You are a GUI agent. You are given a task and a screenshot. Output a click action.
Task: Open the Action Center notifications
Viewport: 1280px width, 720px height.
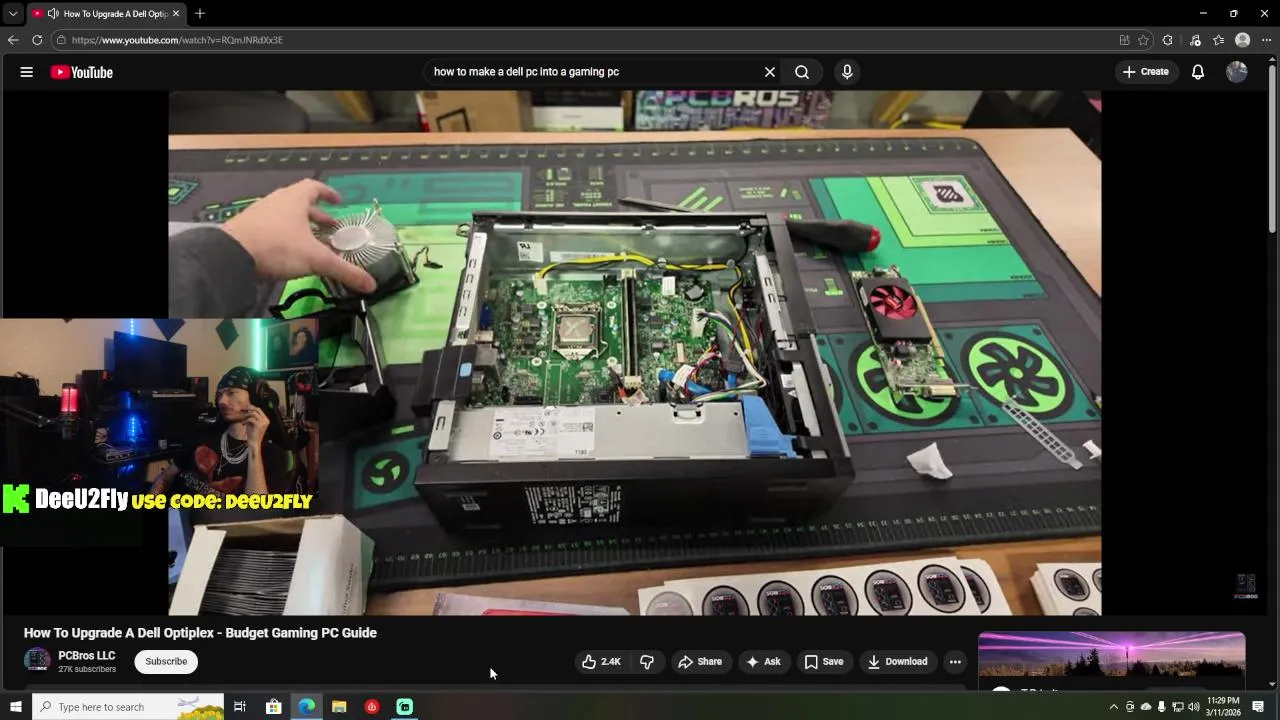pyautogui.click(x=1259, y=707)
